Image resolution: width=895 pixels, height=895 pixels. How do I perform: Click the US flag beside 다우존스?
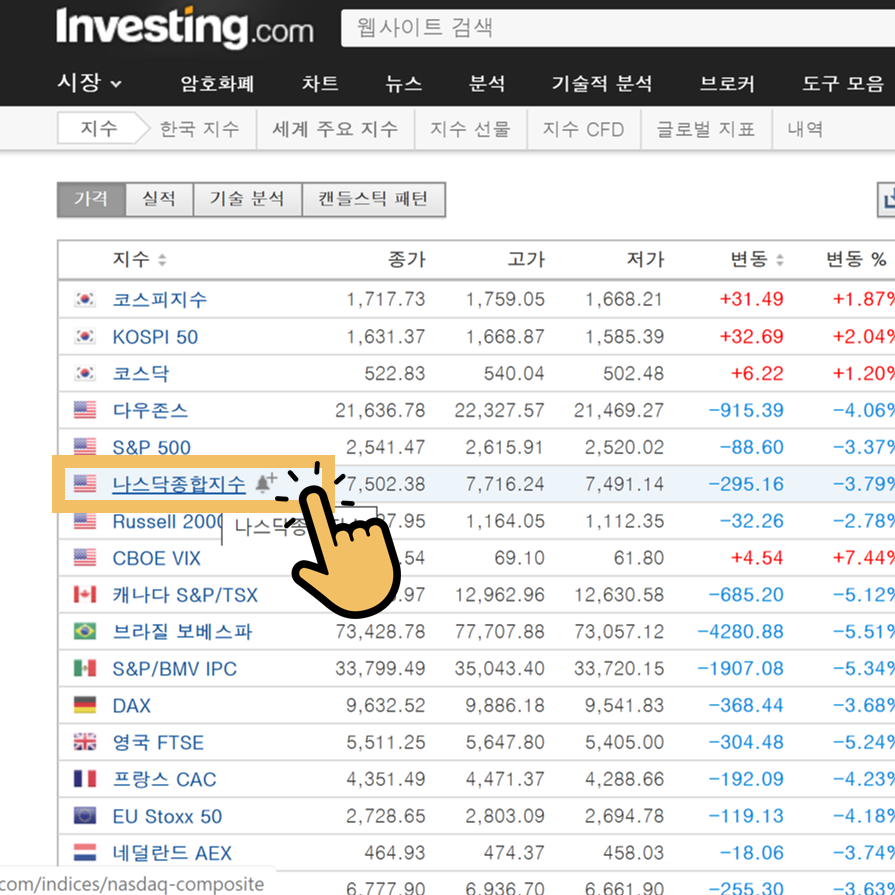[85, 410]
